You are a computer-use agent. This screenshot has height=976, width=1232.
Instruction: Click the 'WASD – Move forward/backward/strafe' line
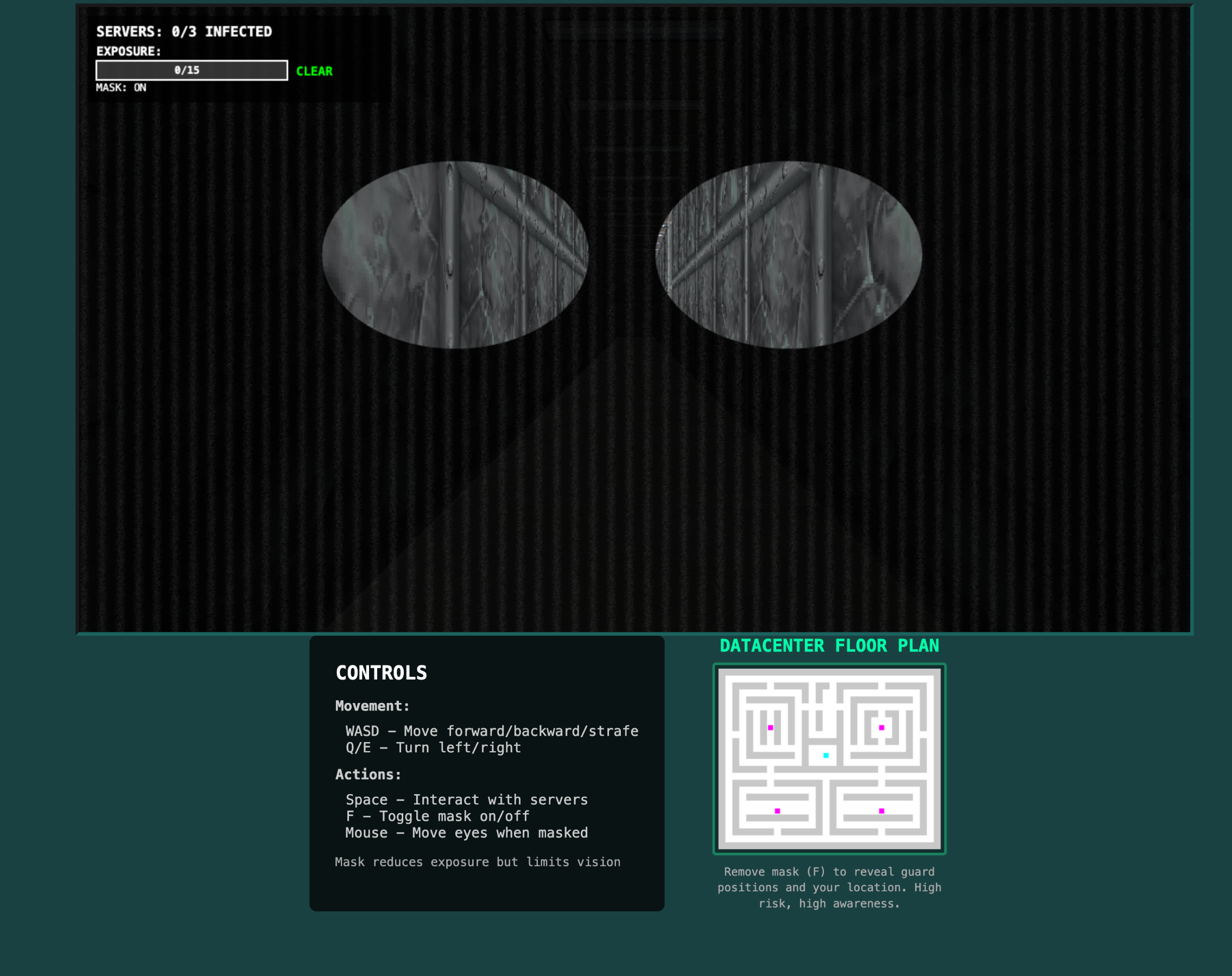point(492,731)
